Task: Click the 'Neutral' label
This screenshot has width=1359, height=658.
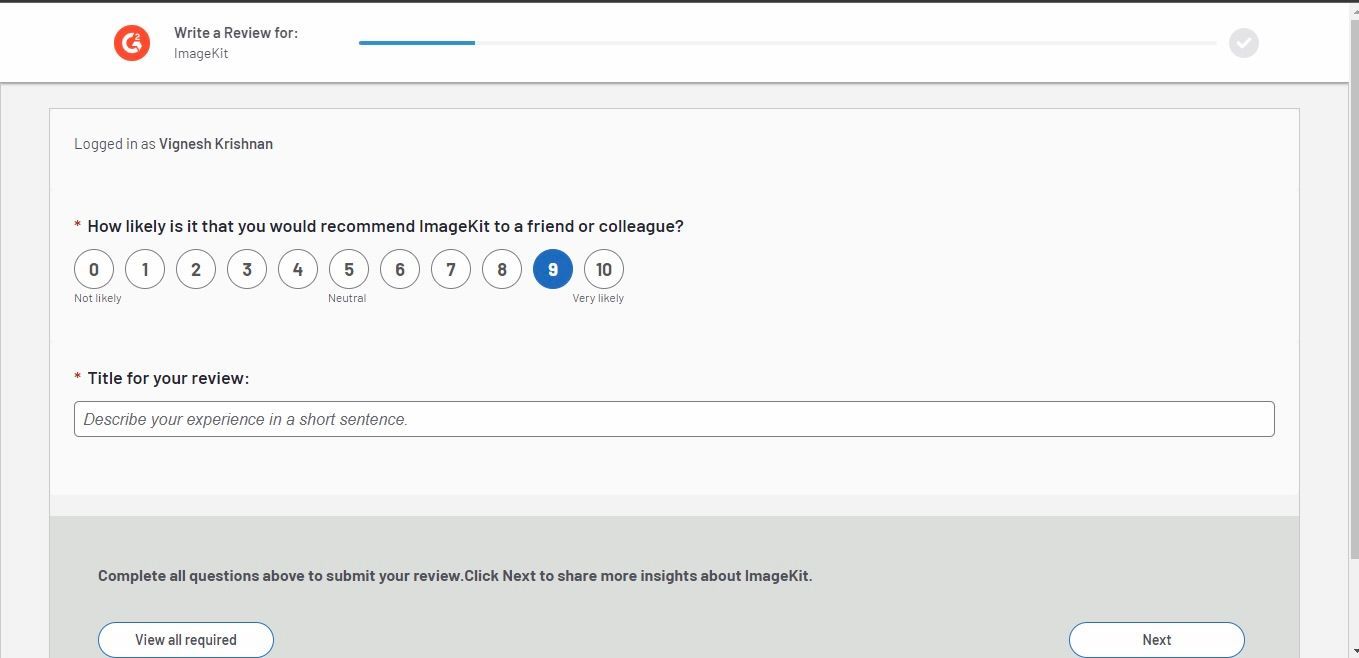Action: tap(347, 298)
